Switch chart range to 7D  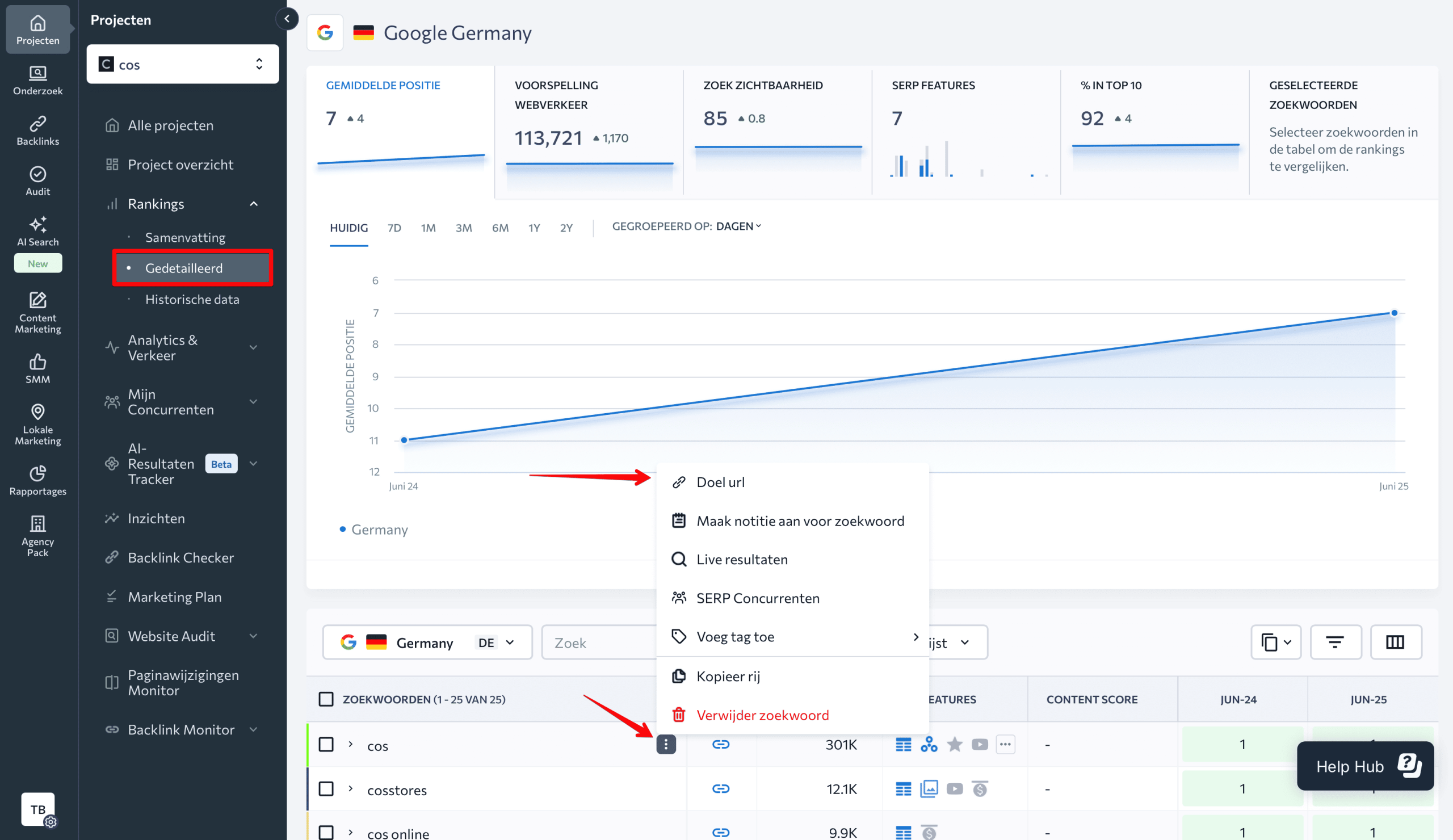[x=394, y=228]
